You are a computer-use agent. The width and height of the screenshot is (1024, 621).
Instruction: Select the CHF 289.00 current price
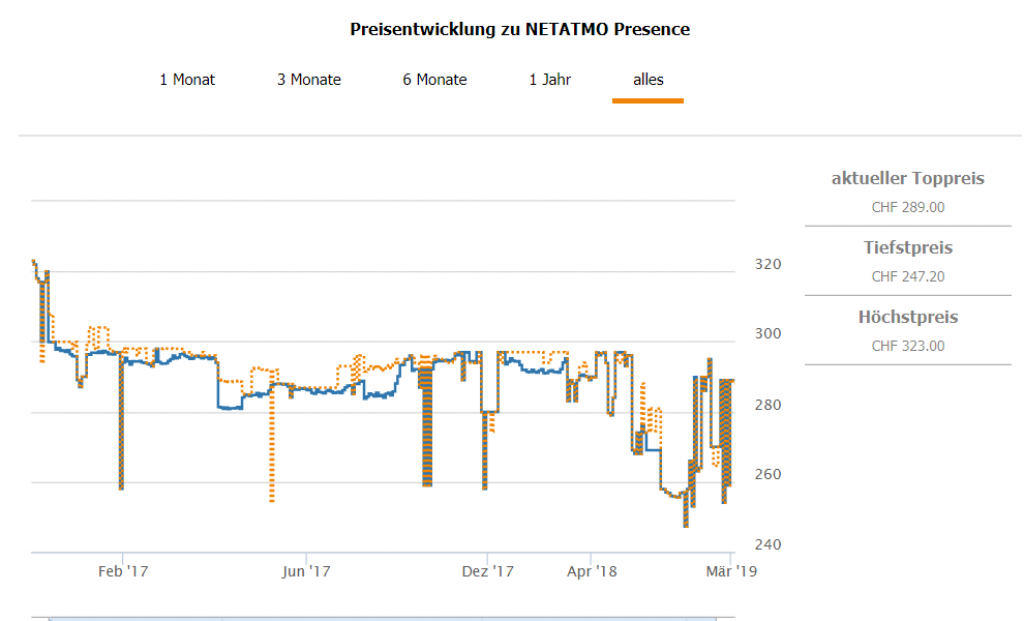[908, 208]
